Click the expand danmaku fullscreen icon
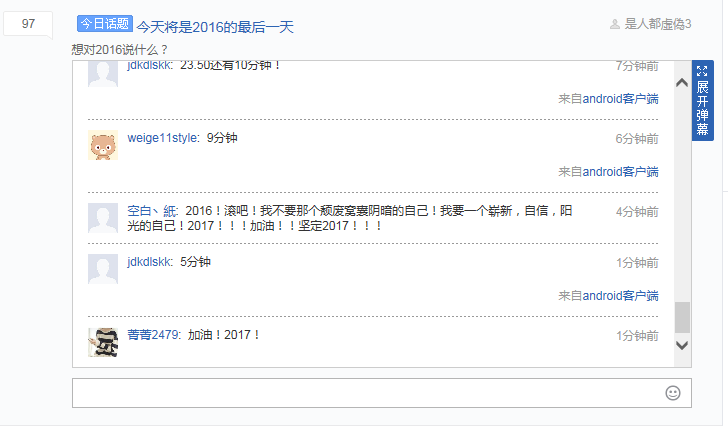This screenshot has height=426, width=728. (702, 71)
